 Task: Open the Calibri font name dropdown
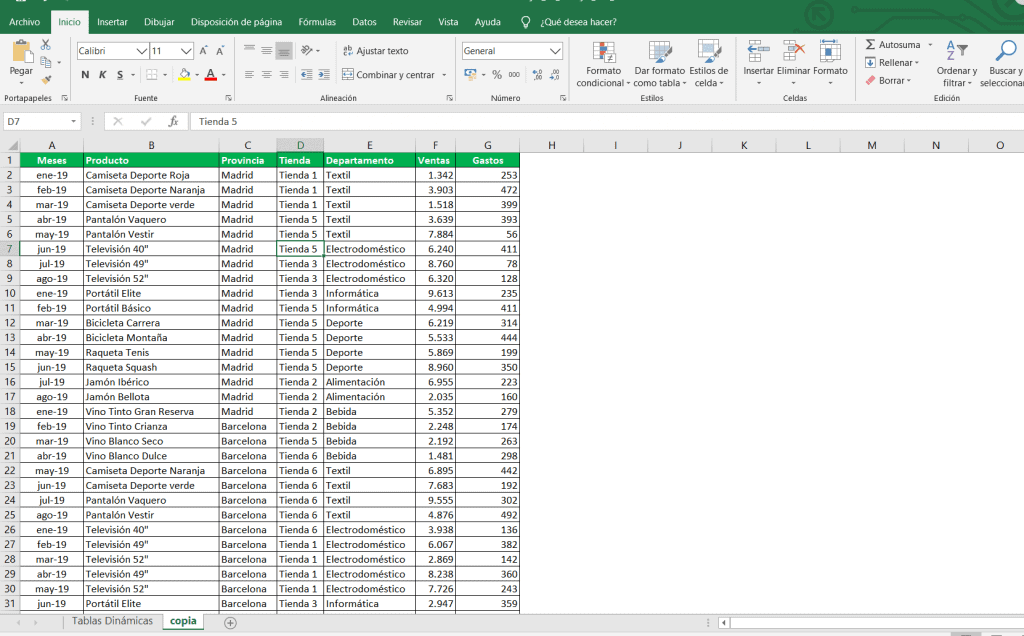coord(142,51)
